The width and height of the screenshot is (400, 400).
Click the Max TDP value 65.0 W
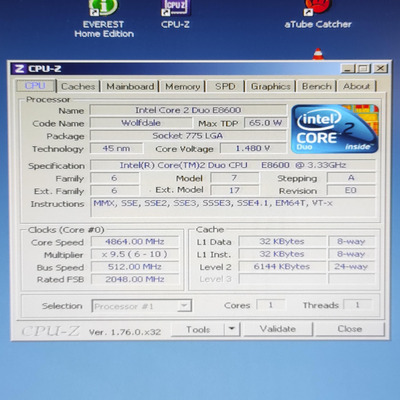point(265,123)
